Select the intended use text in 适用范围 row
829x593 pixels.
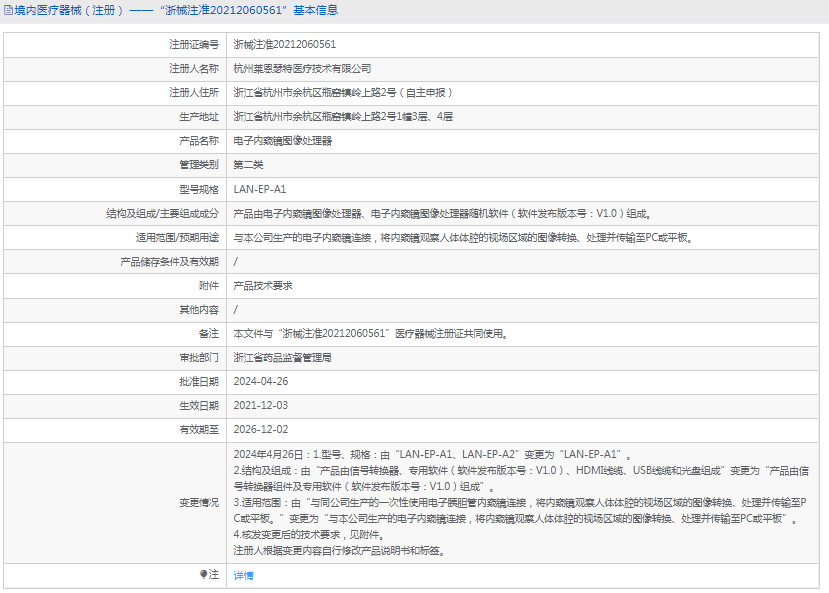coord(463,238)
